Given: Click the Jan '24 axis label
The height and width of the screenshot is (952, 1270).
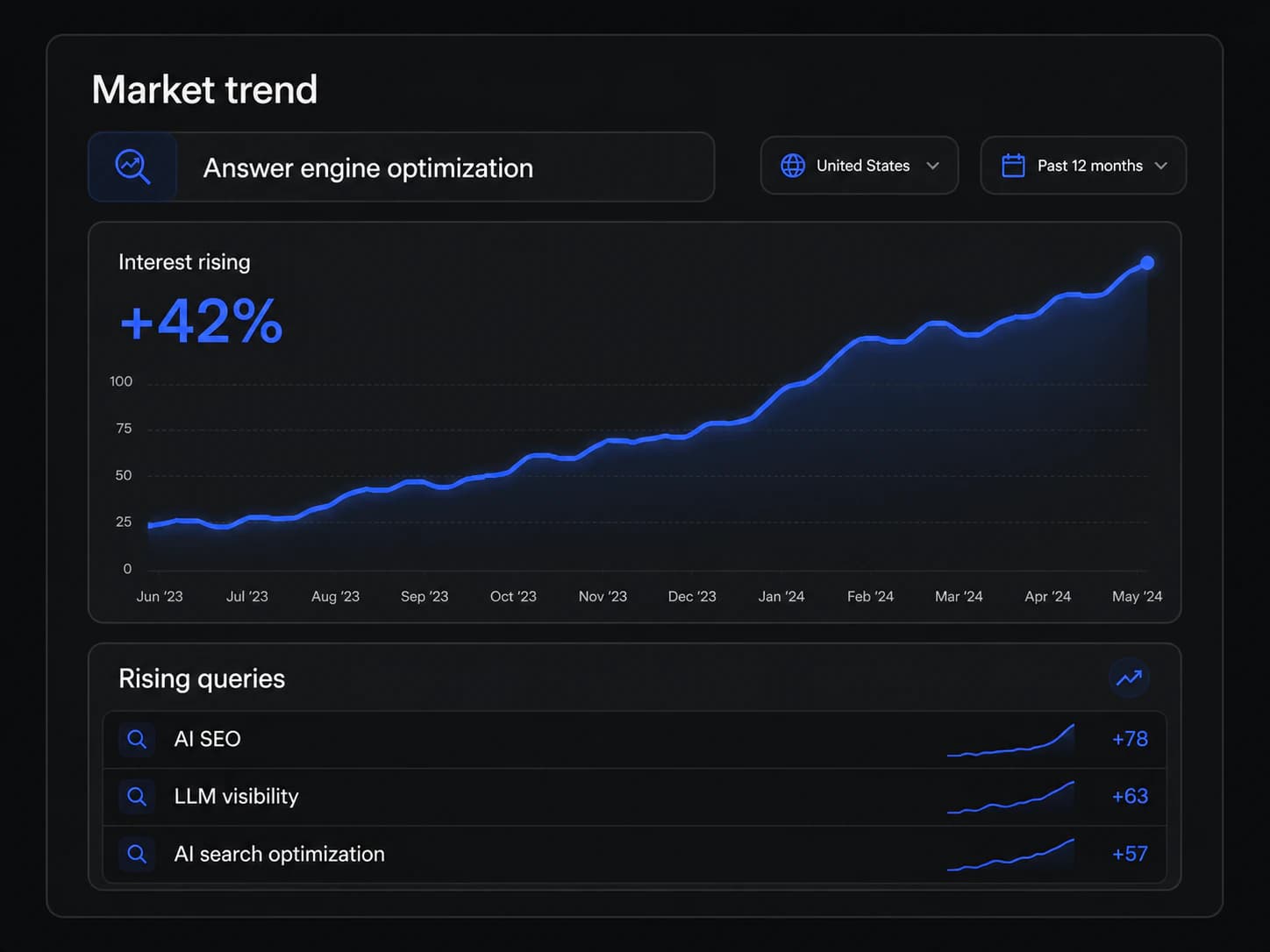Looking at the screenshot, I should point(781,596).
